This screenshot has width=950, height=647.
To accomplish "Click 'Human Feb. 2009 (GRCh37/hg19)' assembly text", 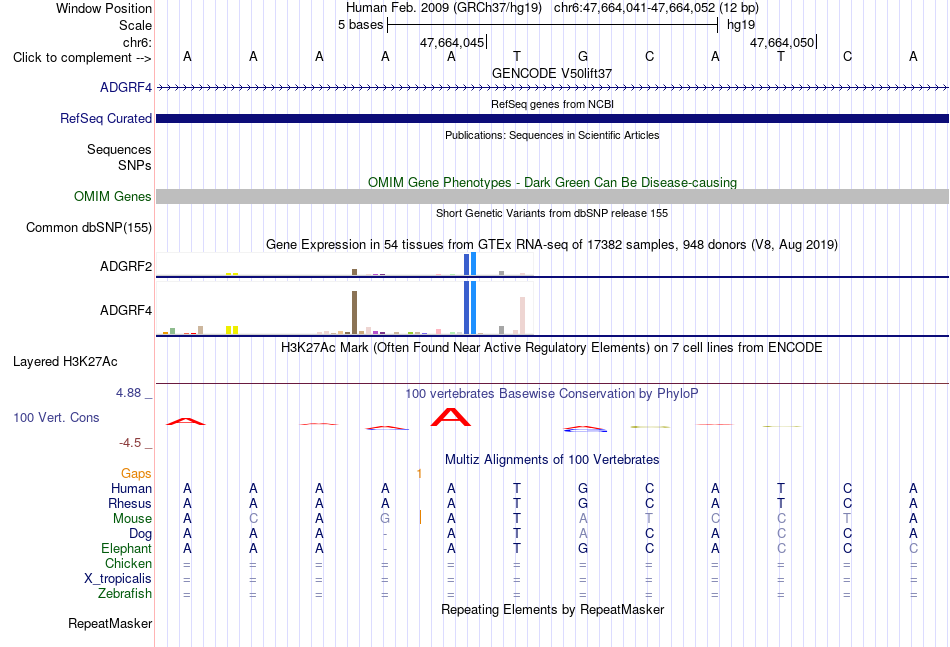I will click(443, 8).
